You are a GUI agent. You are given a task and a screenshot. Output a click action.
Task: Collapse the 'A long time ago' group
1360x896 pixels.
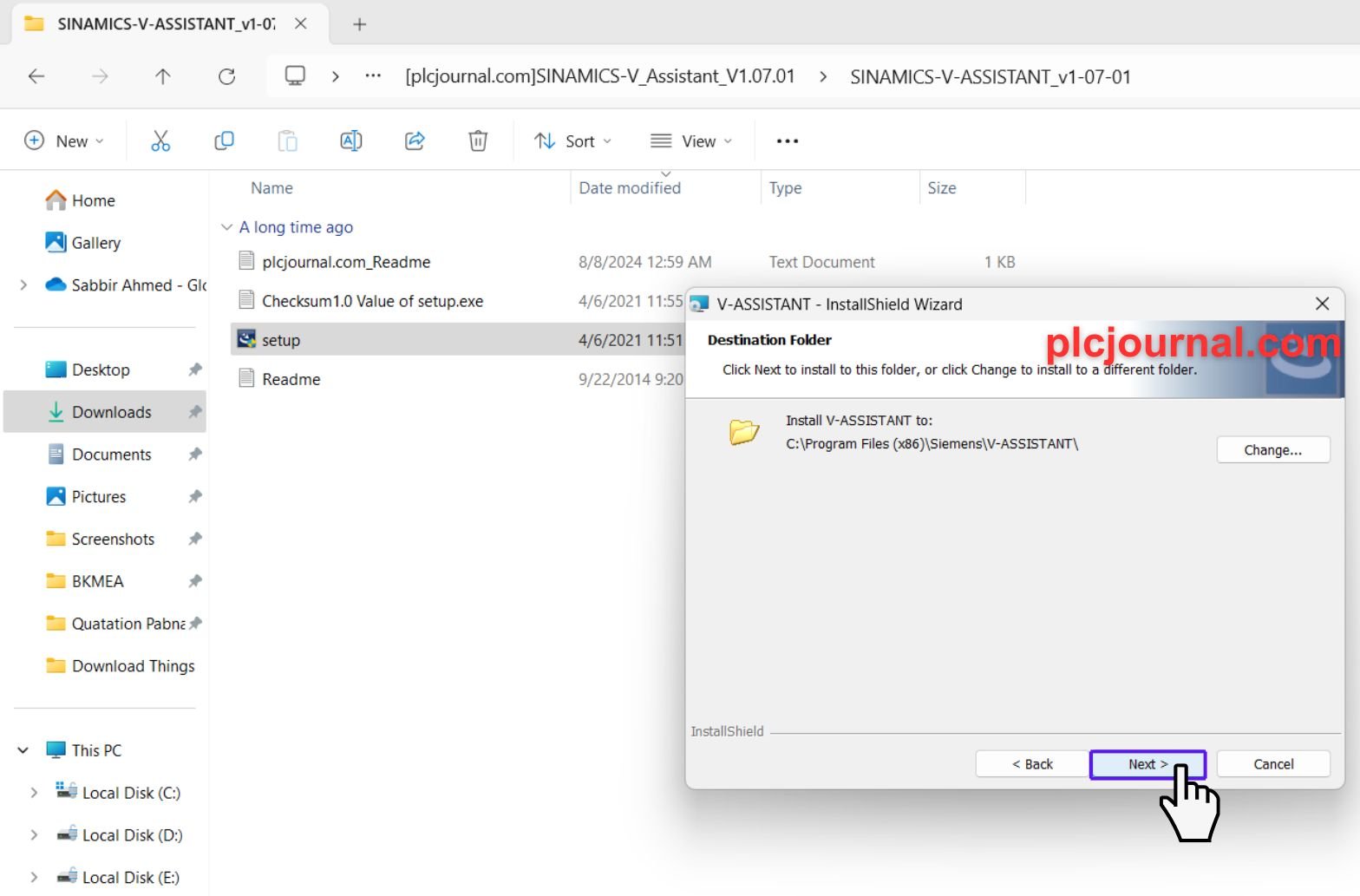226,226
